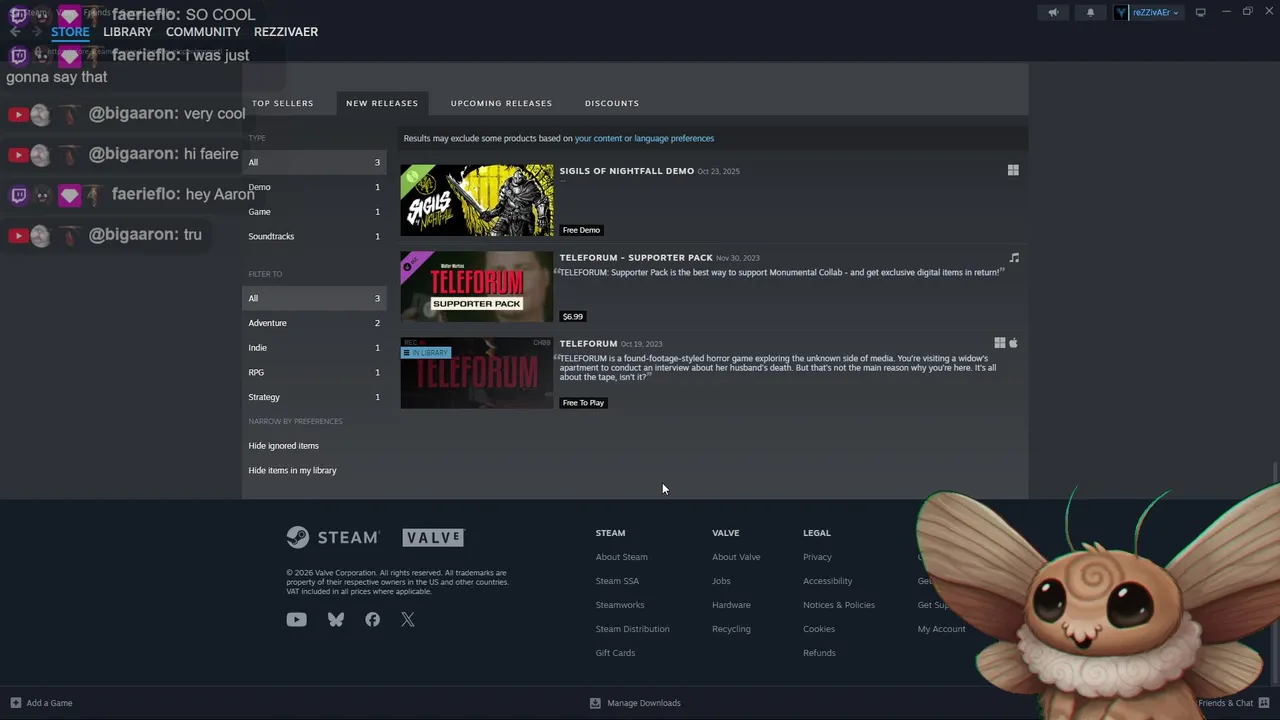Image resolution: width=1280 pixels, height=720 pixels.
Task: Open Teleforum Supporter Pack thumbnail
Action: [x=477, y=286]
